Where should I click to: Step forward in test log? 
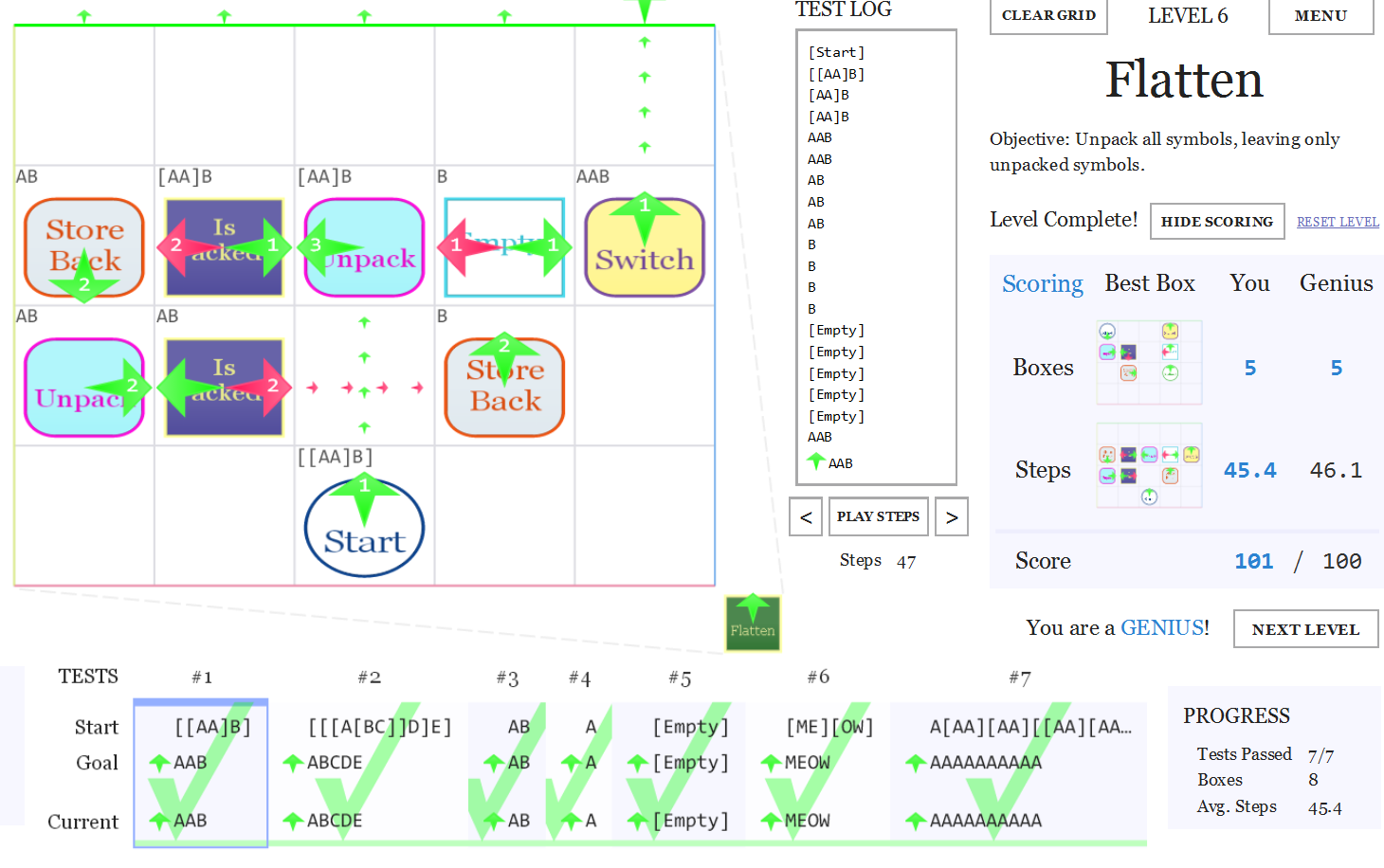(x=952, y=516)
